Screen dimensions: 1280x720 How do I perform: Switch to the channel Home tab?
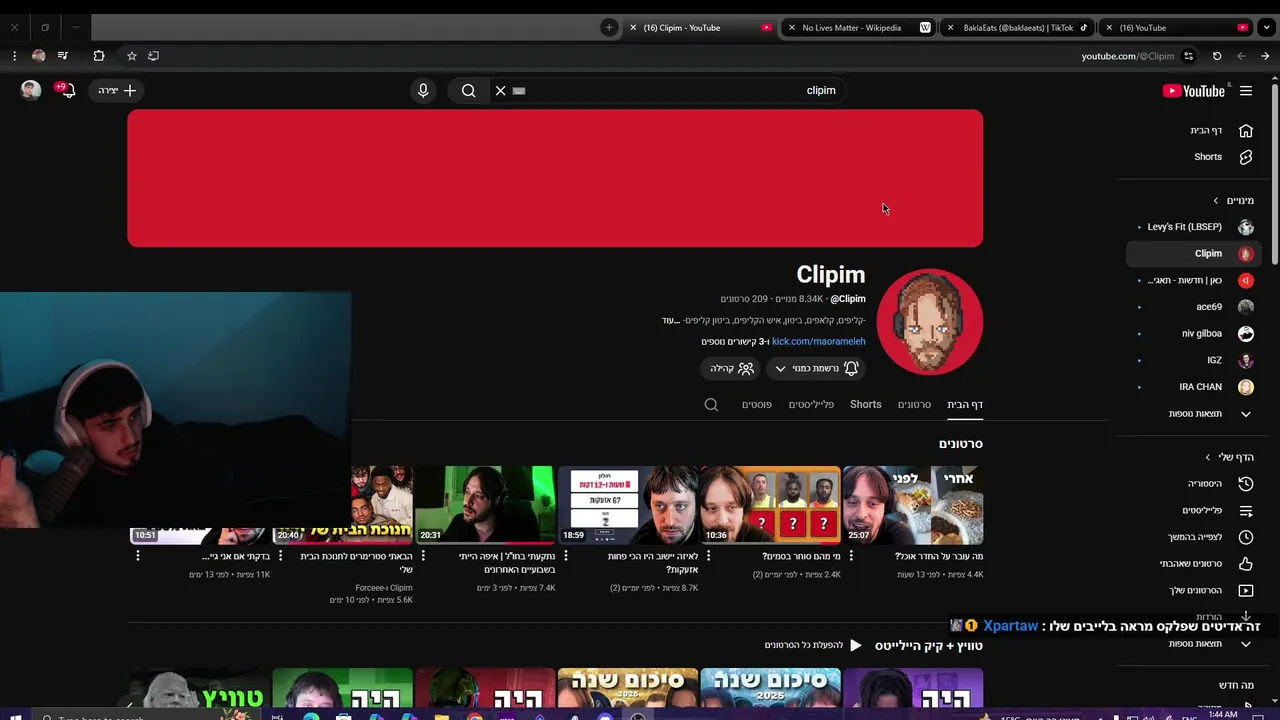(965, 405)
